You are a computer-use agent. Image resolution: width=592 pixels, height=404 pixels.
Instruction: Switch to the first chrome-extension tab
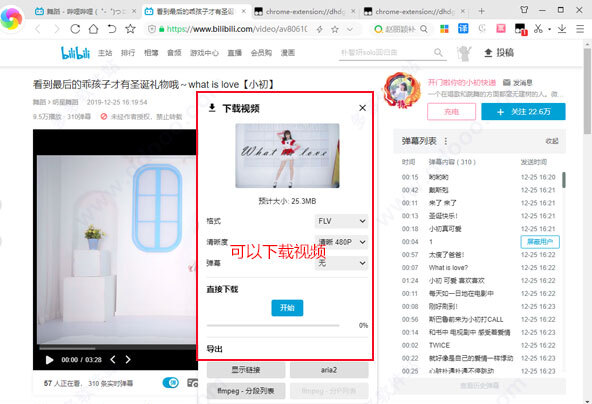[x=305, y=11]
